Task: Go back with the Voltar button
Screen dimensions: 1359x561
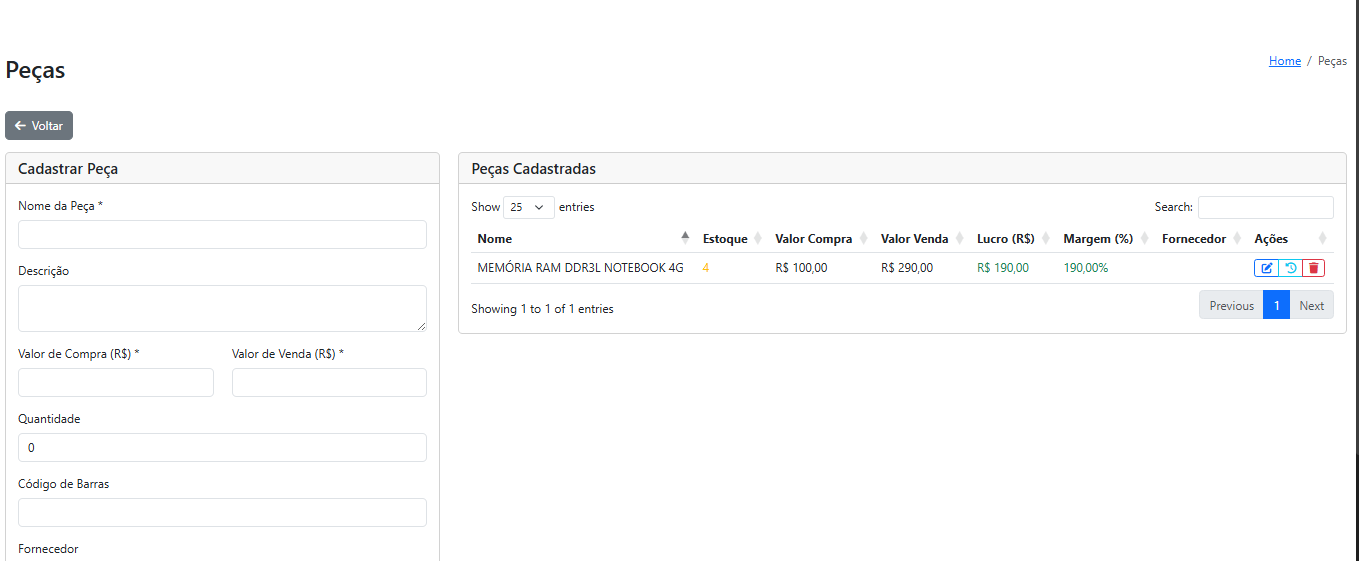Action: (x=39, y=126)
